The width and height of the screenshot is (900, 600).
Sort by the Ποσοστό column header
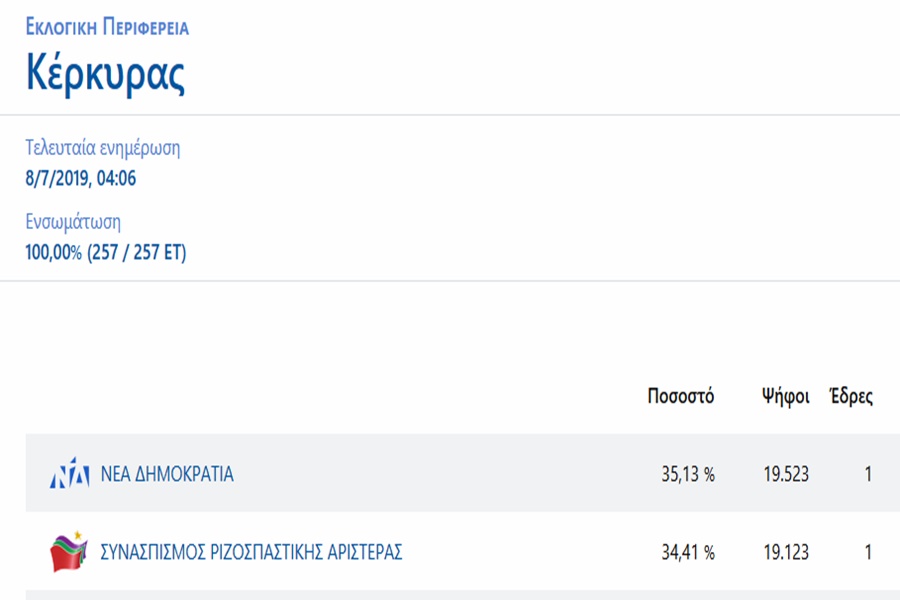point(680,396)
